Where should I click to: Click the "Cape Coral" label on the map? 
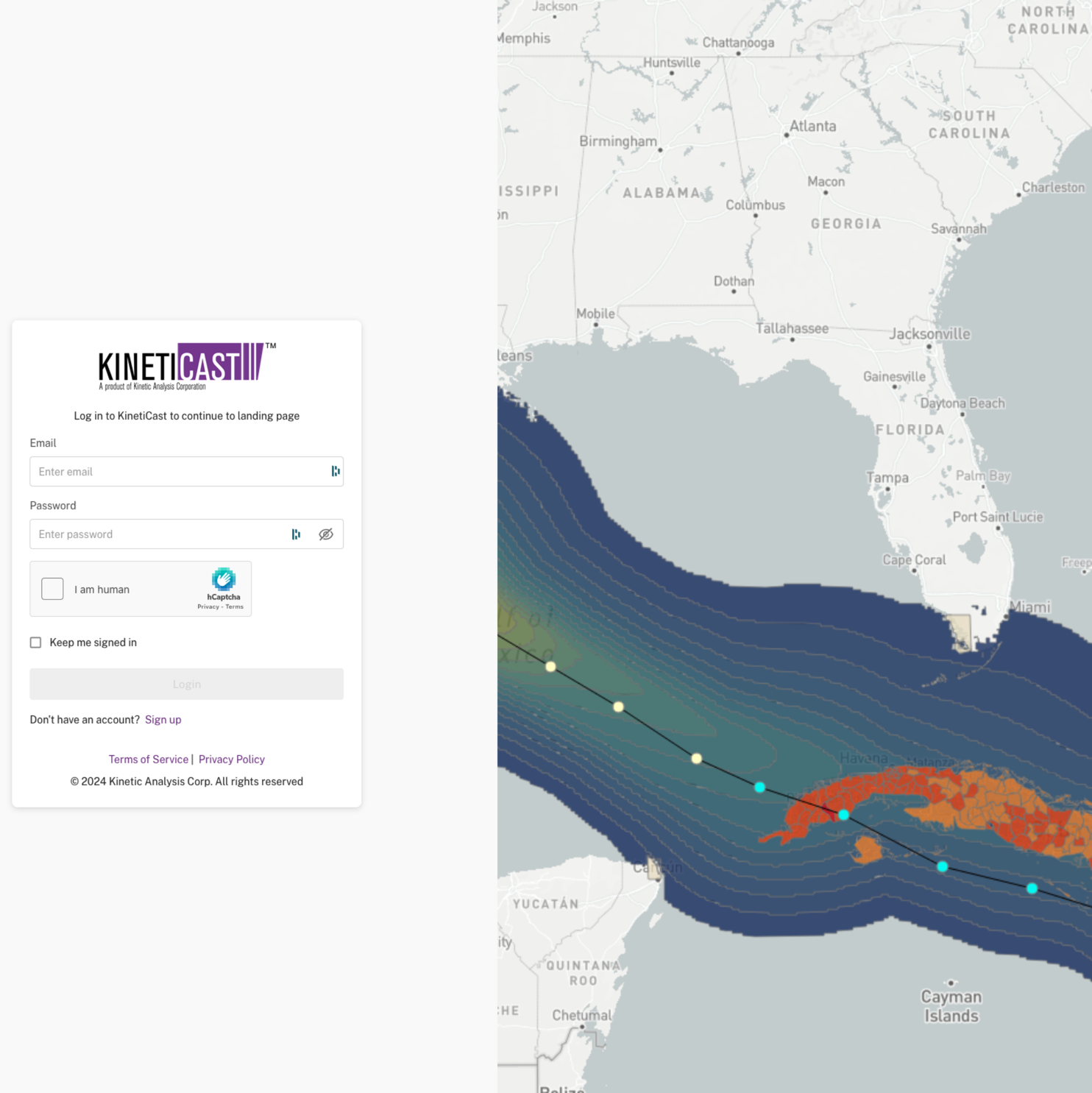click(915, 560)
